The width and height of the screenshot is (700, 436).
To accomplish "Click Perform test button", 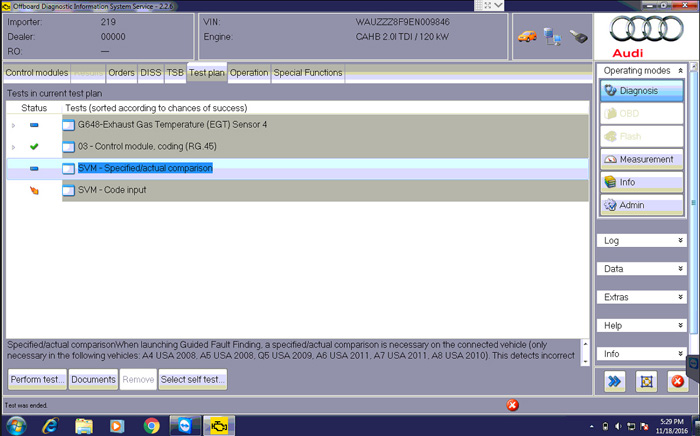I will pos(38,379).
